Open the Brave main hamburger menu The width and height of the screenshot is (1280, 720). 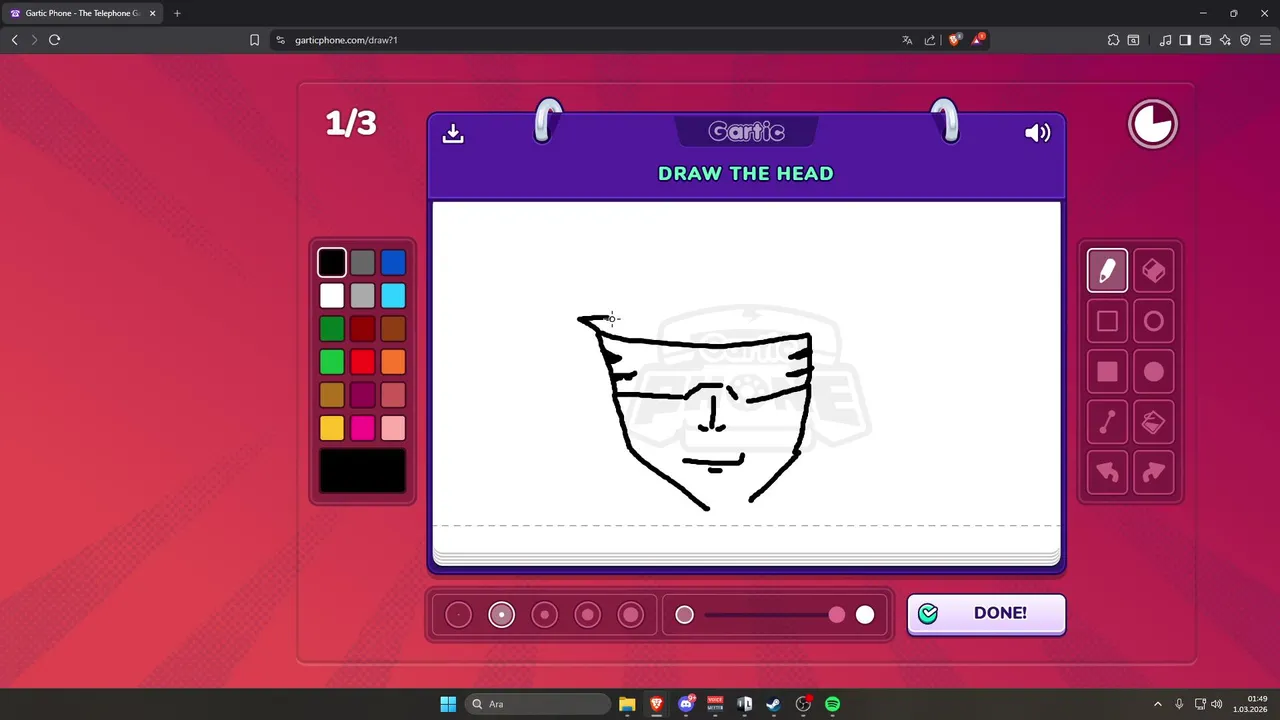click(1265, 40)
